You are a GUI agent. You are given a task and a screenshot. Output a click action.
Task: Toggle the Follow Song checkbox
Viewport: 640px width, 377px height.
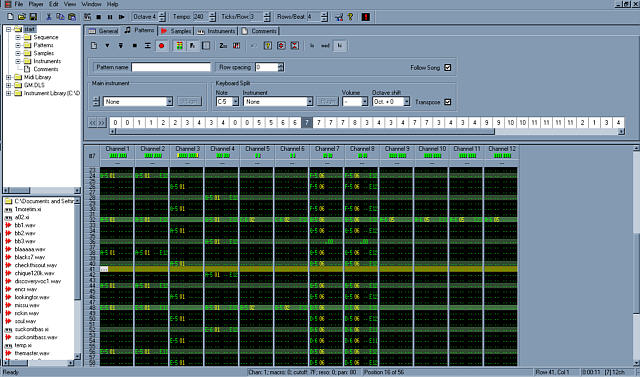point(448,67)
